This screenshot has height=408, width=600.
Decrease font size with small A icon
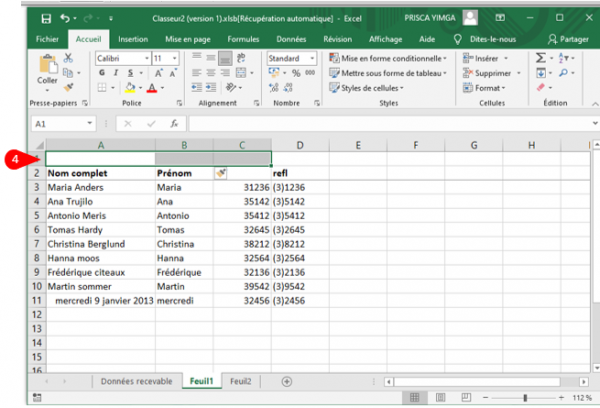pos(173,73)
